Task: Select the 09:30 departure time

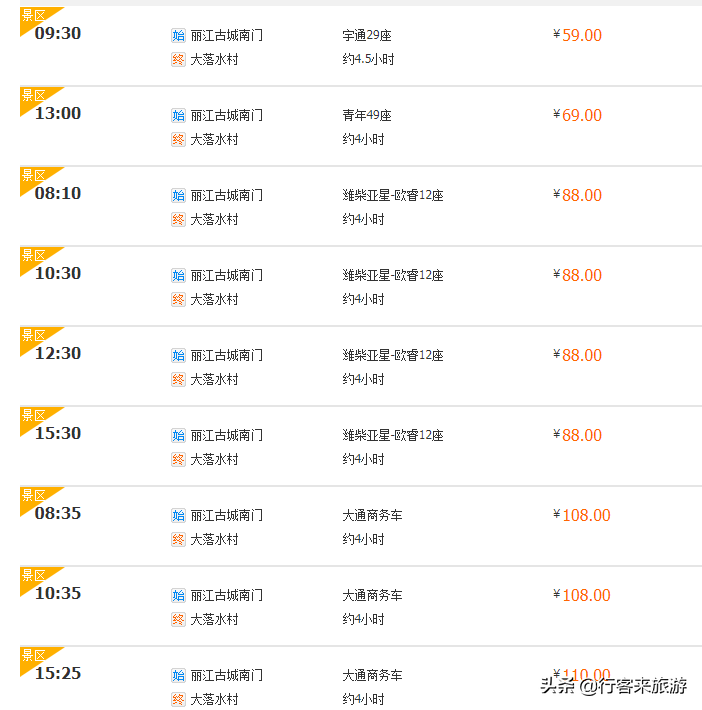Action: (58, 33)
